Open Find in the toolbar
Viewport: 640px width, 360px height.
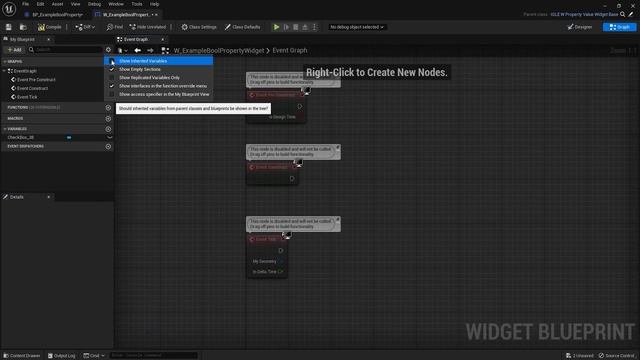point(115,27)
